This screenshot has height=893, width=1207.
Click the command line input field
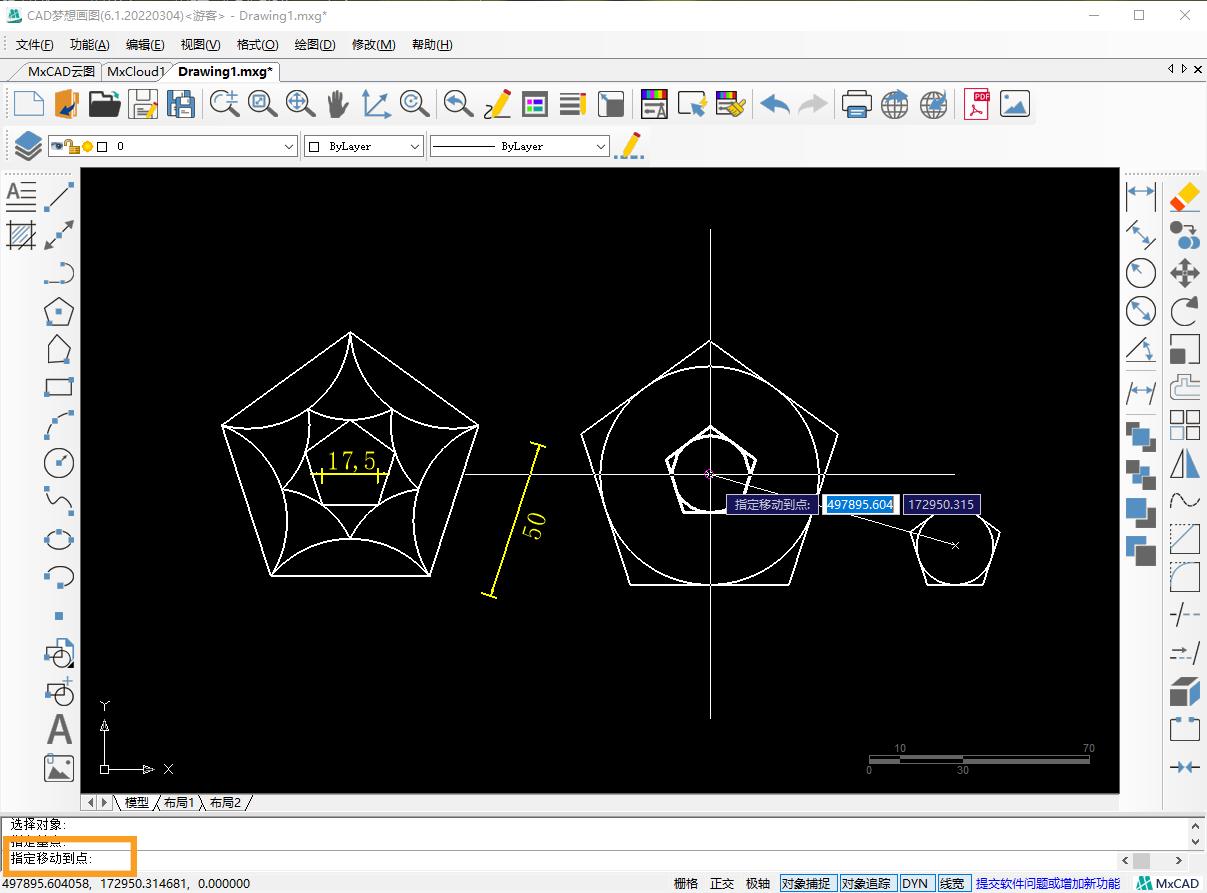[x=600, y=859]
